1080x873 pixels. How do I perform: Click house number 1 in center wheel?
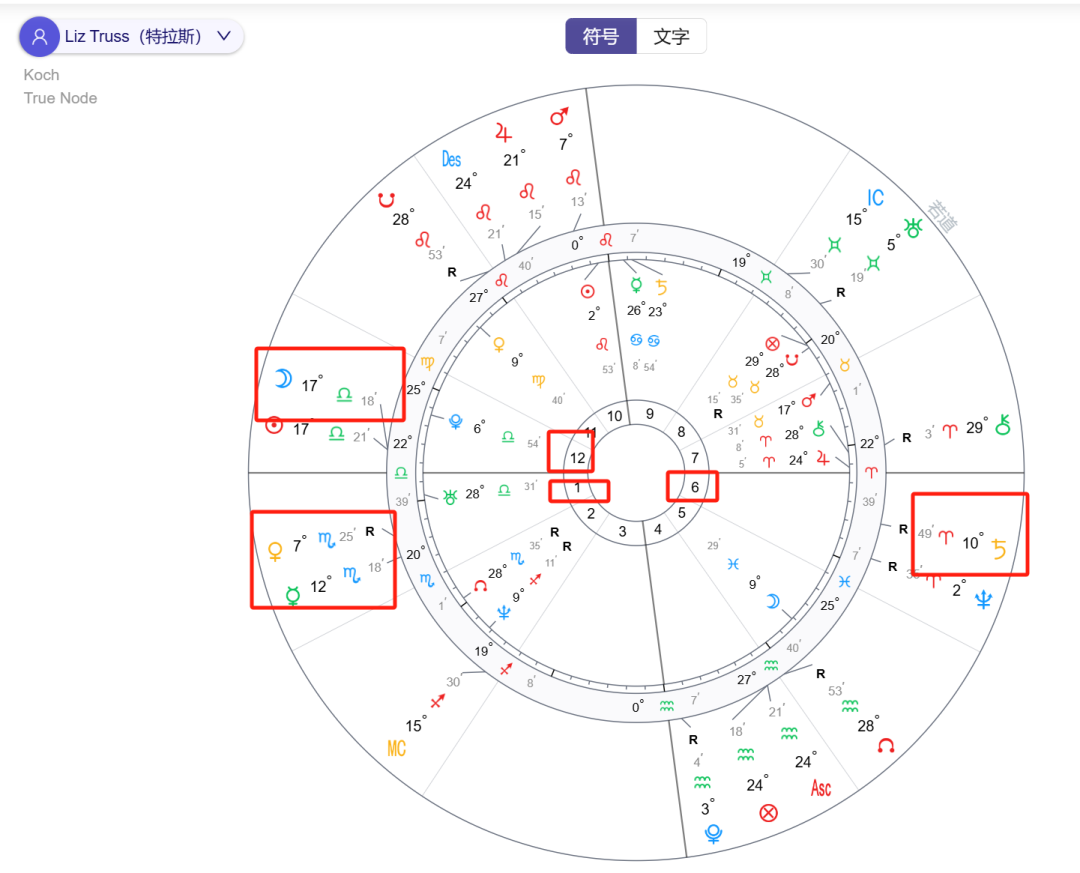[577, 488]
